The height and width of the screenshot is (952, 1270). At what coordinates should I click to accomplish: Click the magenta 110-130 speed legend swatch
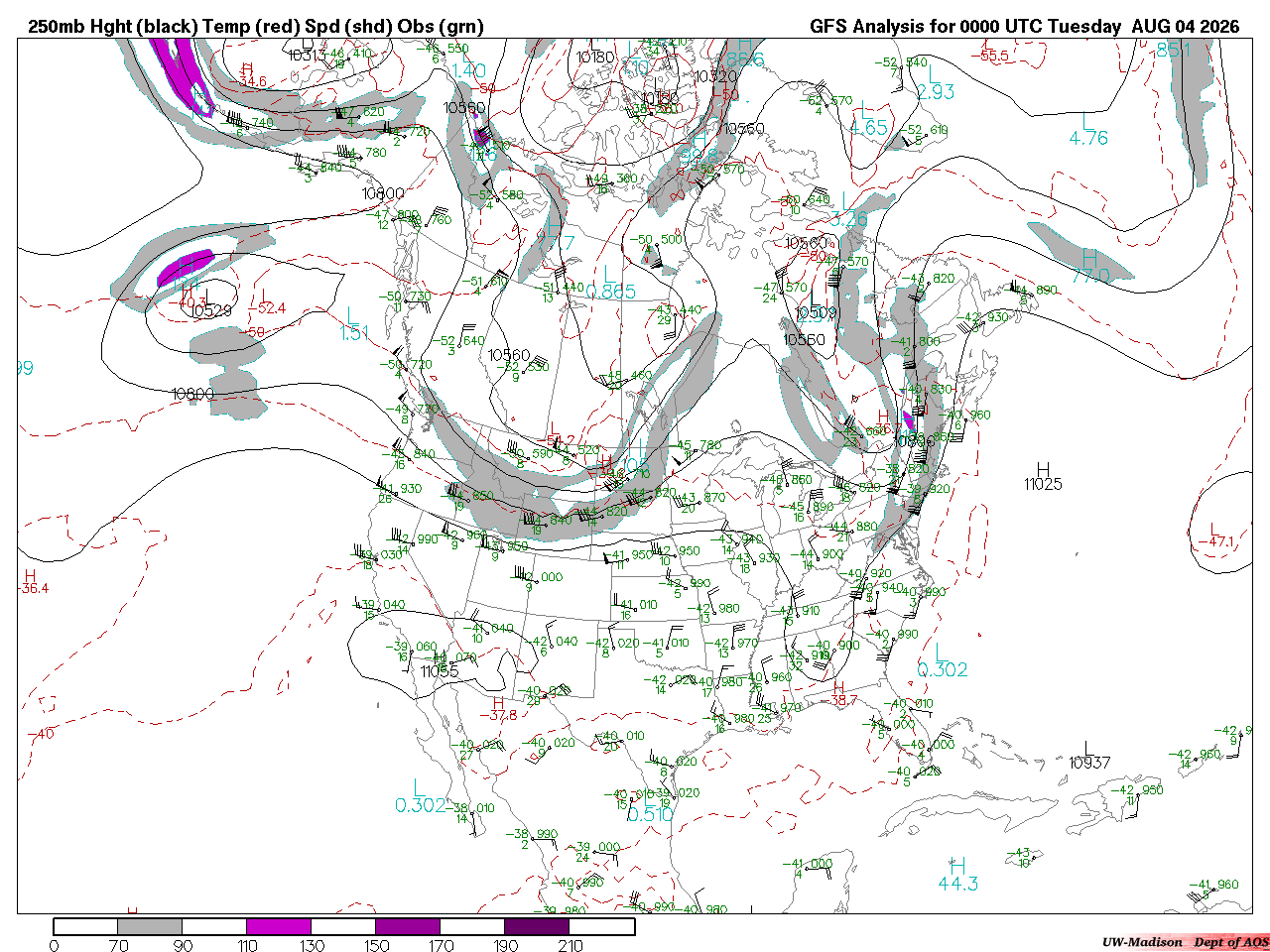click(279, 926)
